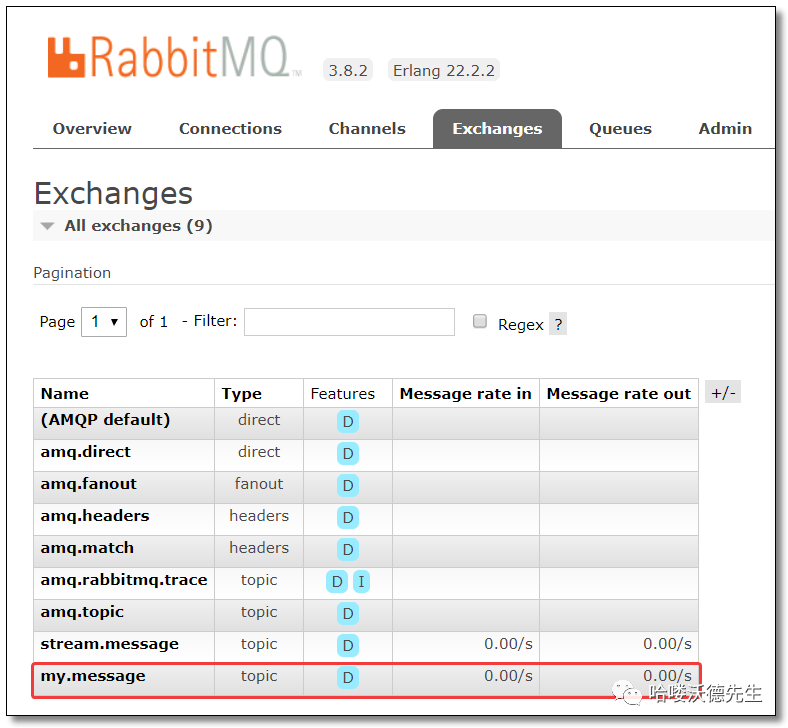Click 'topic' type in my.message row
The height and width of the screenshot is (728, 788).
coord(259,676)
